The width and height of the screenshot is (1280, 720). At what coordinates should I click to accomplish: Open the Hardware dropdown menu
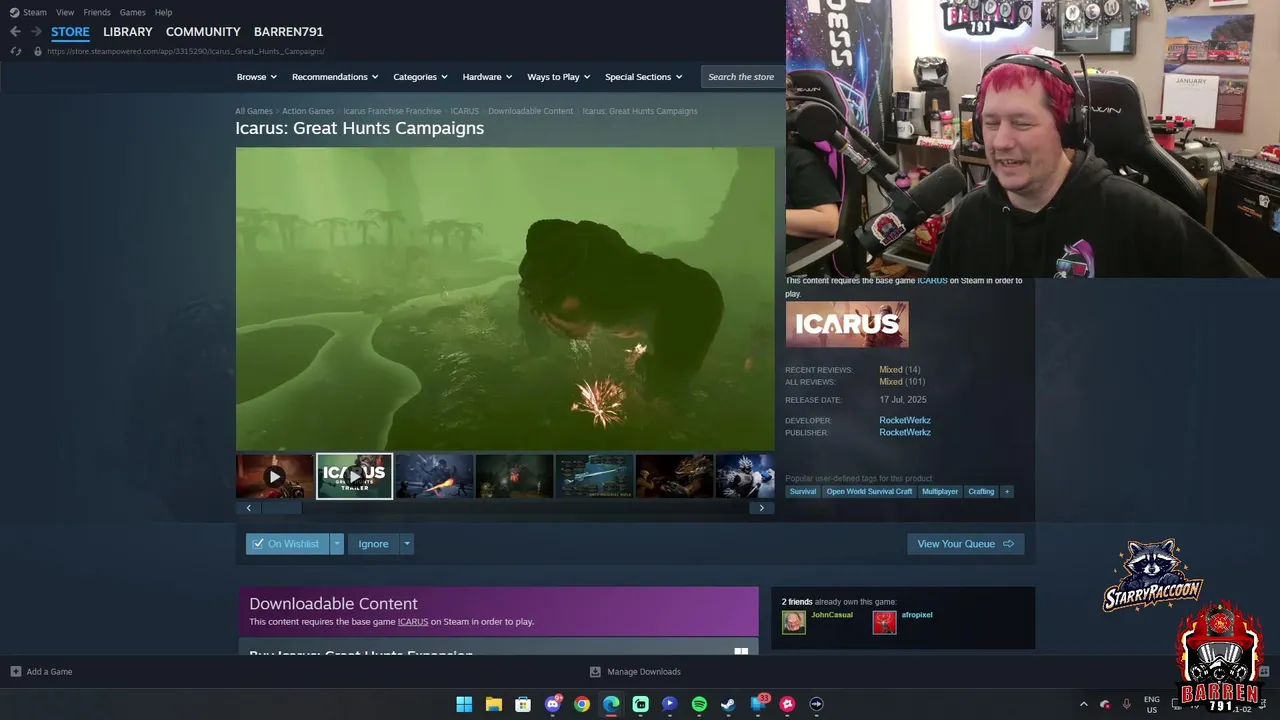[487, 77]
